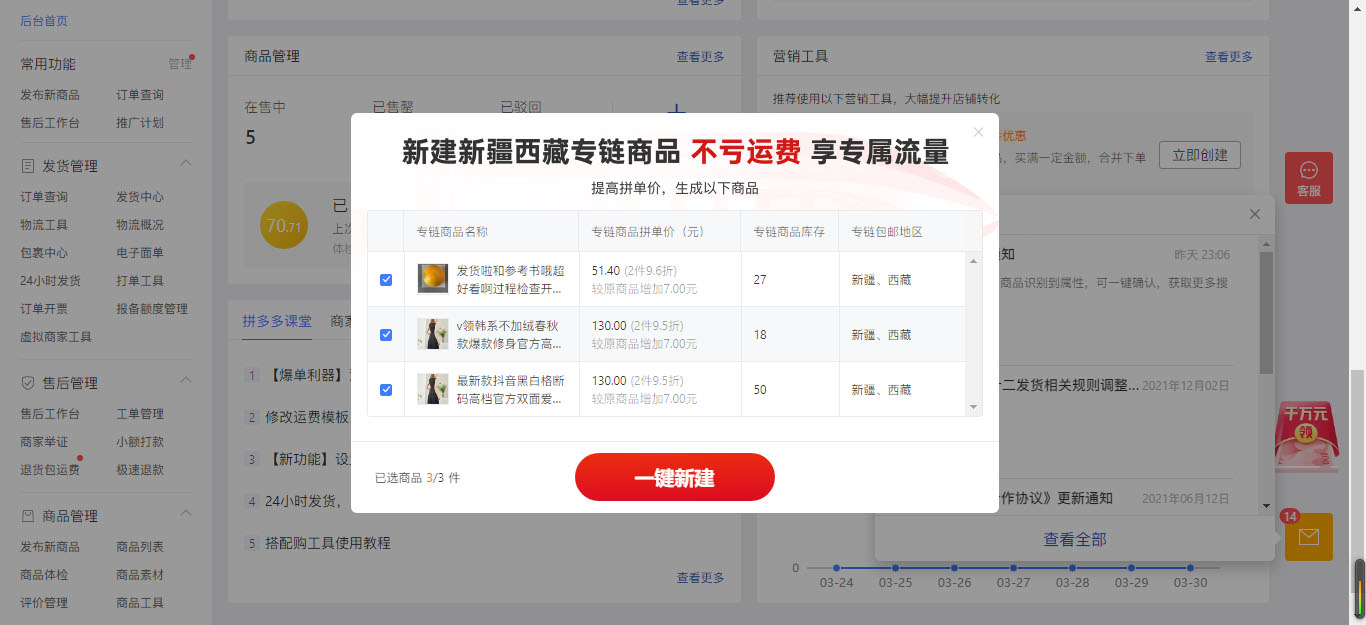Collapse the 发货管理 sidebar group
1366x625 pixels.
pos(186,163)
